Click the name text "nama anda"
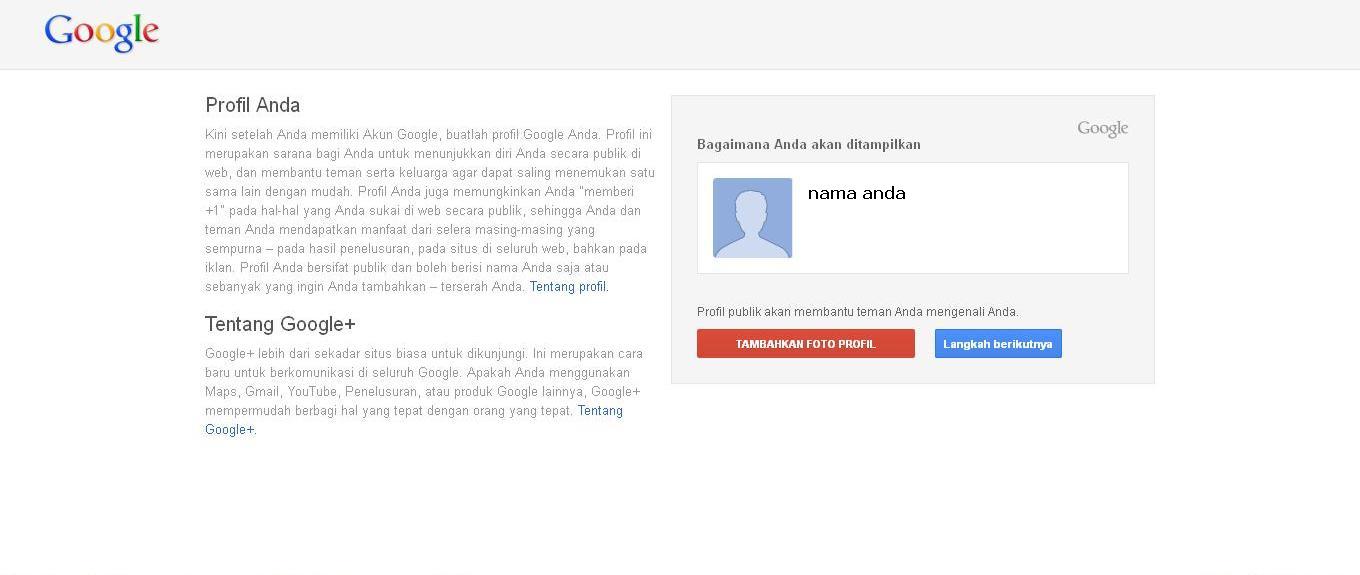 (857, 193)
